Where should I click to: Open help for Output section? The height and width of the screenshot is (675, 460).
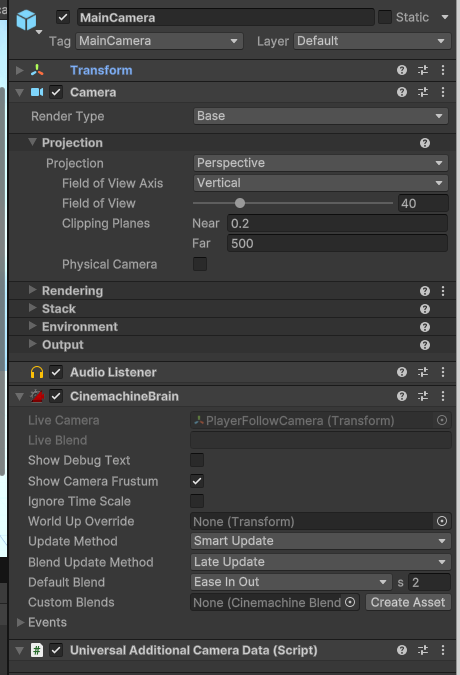[x=425, y=345]
